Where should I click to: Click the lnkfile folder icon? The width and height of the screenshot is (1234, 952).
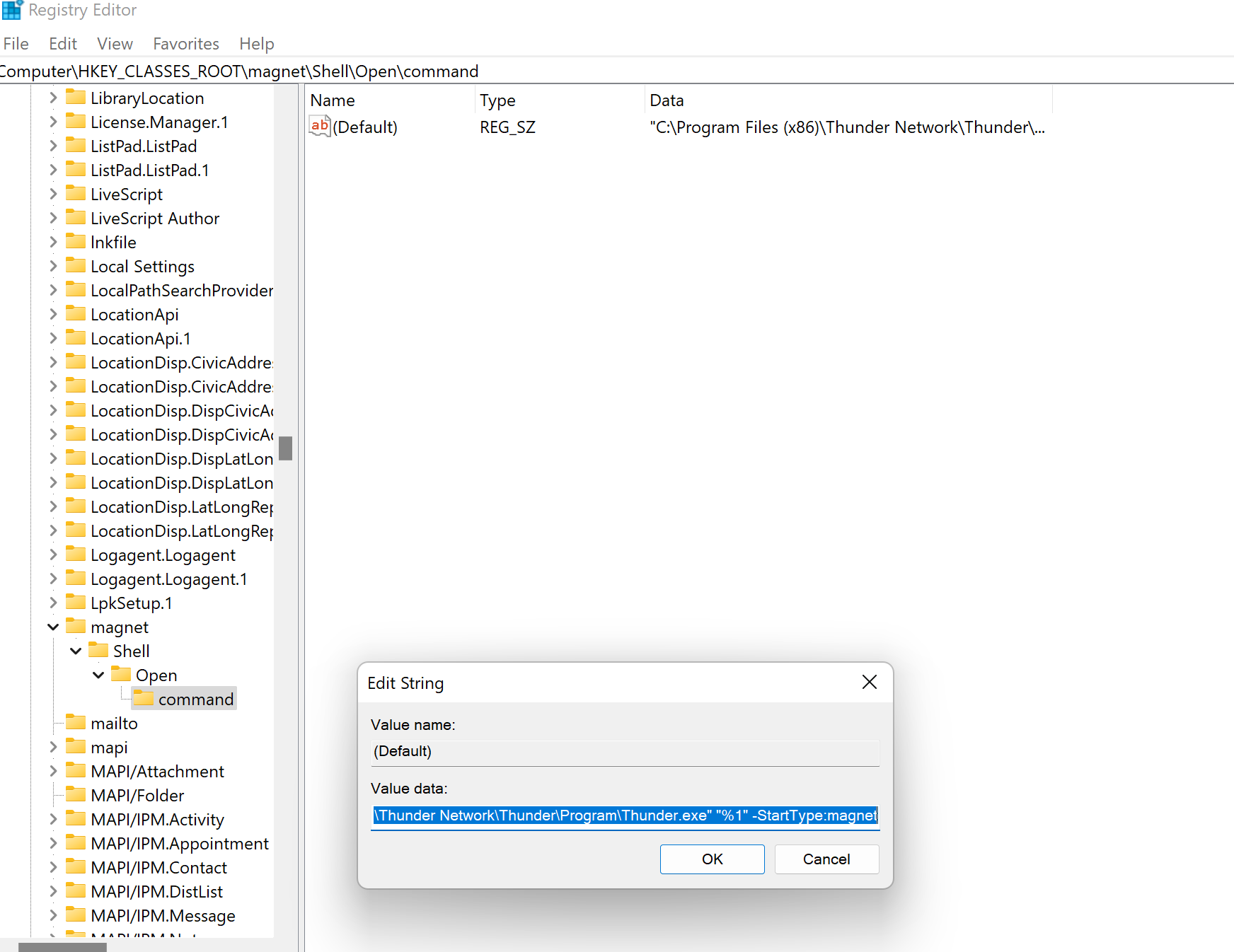coord(76,241)
